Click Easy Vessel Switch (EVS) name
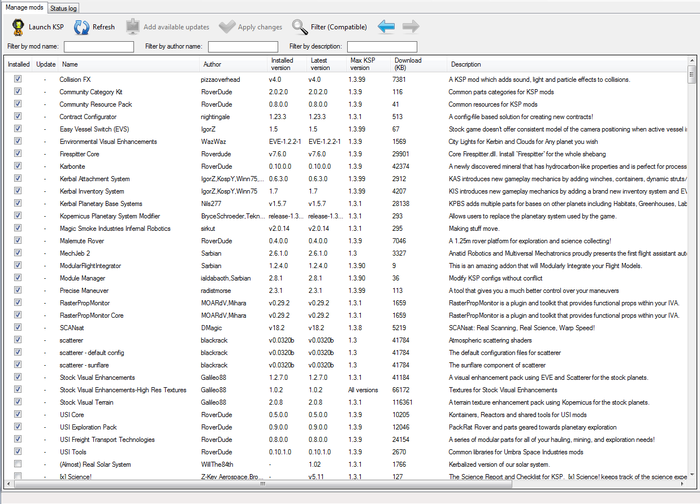700x504 pixels. tap(94, 129)
